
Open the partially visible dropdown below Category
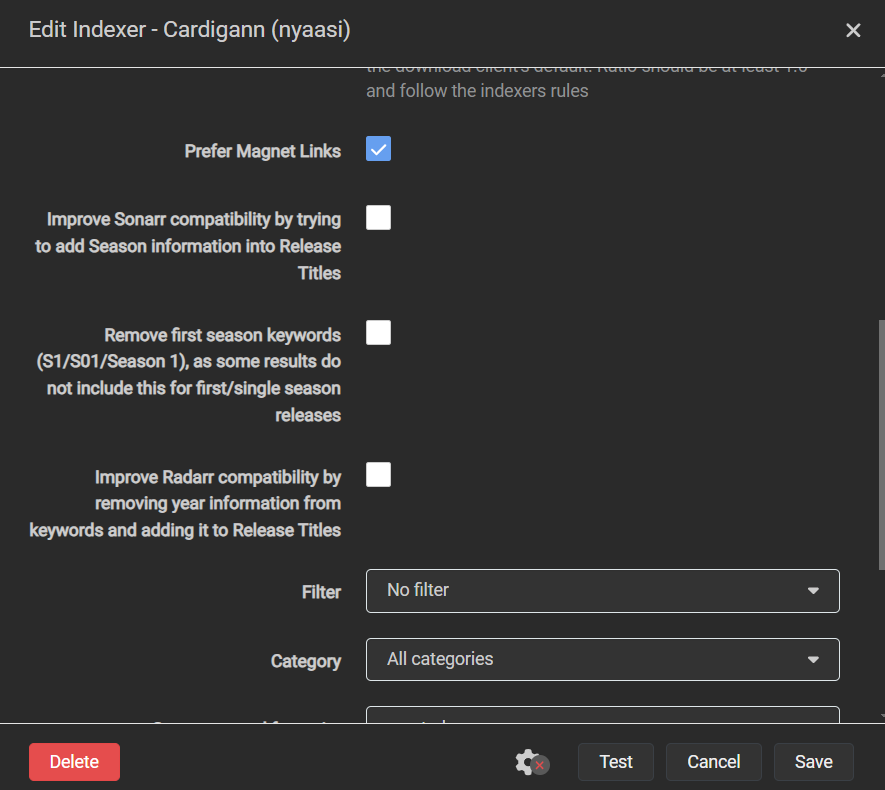point(602,715)
